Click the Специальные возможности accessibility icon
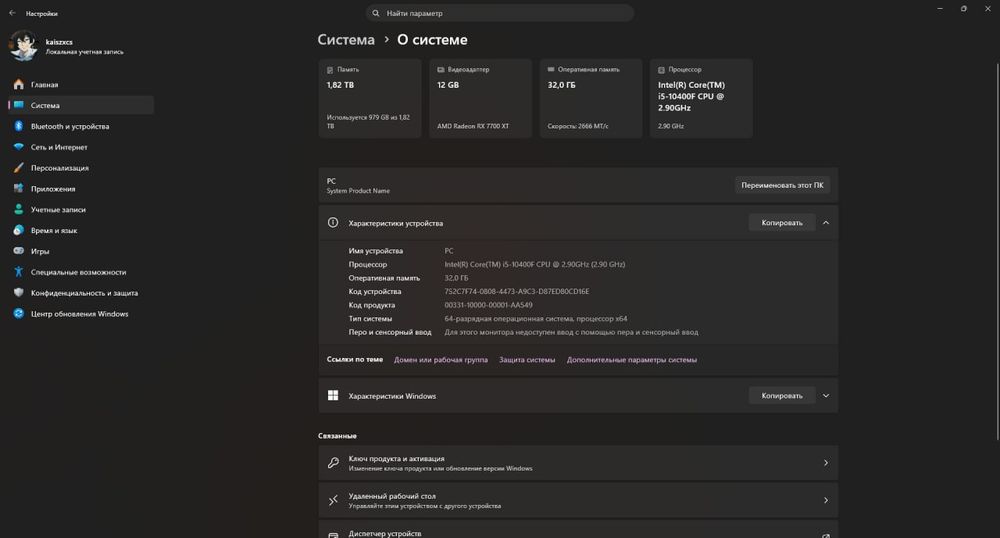Screen dimensions: 1000x538 click(18, 272)
